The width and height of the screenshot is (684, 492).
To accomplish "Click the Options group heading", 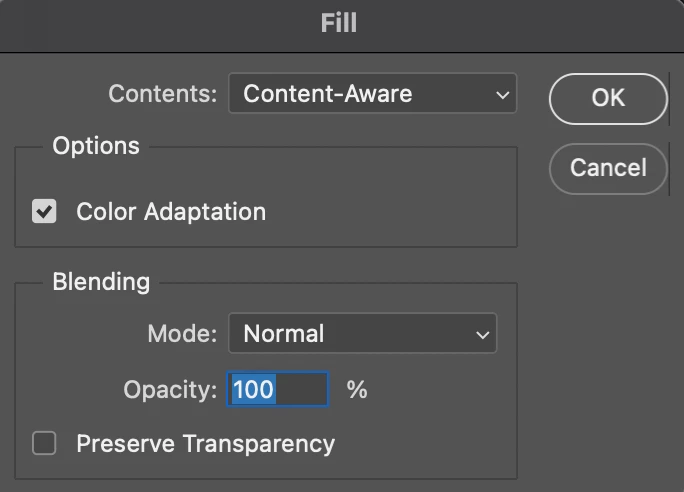I will coord(96,146).
